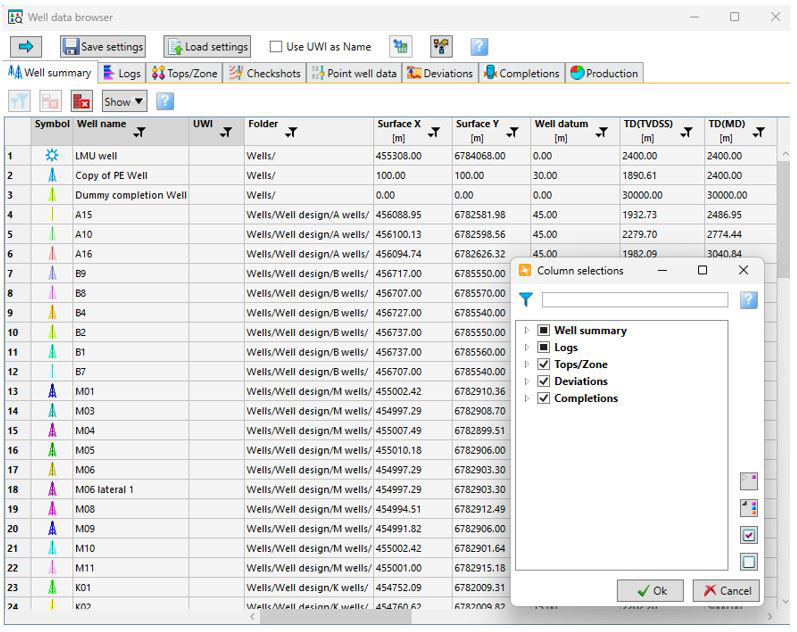Uncheck Deviations in Column selections
The width and height of the screenshot is (797, 632).
pyautogui.click(x=543, y=381)
